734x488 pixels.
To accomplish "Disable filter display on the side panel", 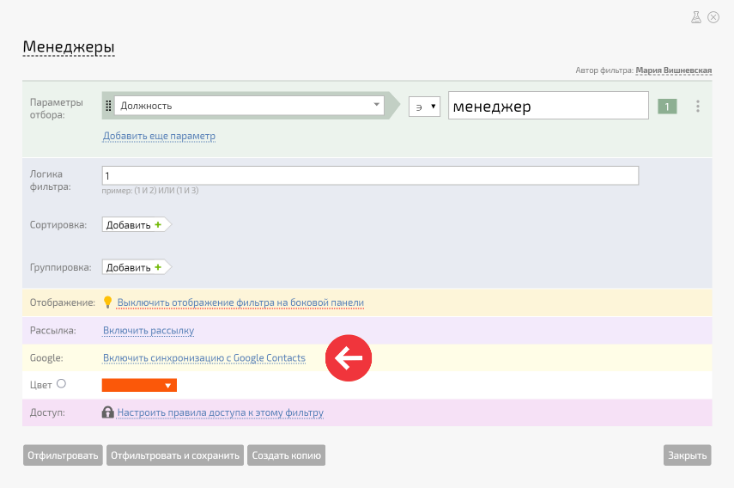I will (240, 302).
